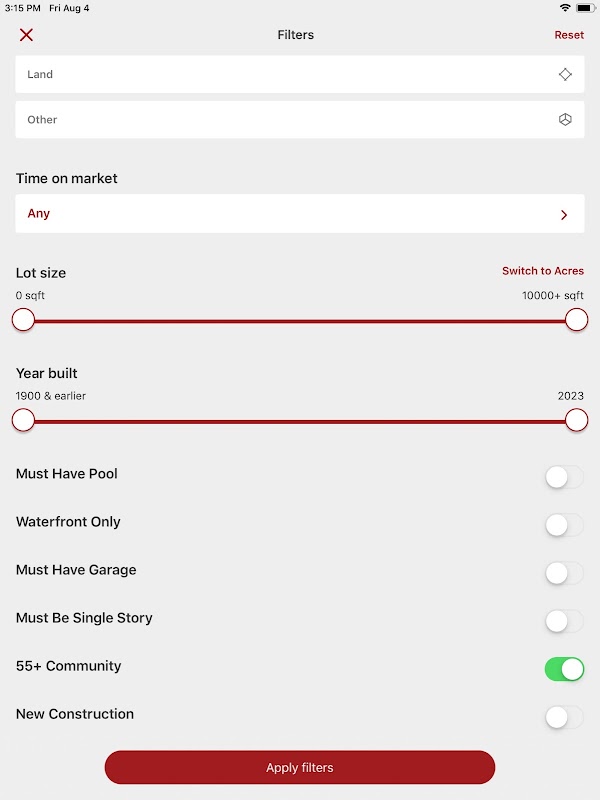
Task: Close the Filters screen with X icon
Action: point(26,35)
